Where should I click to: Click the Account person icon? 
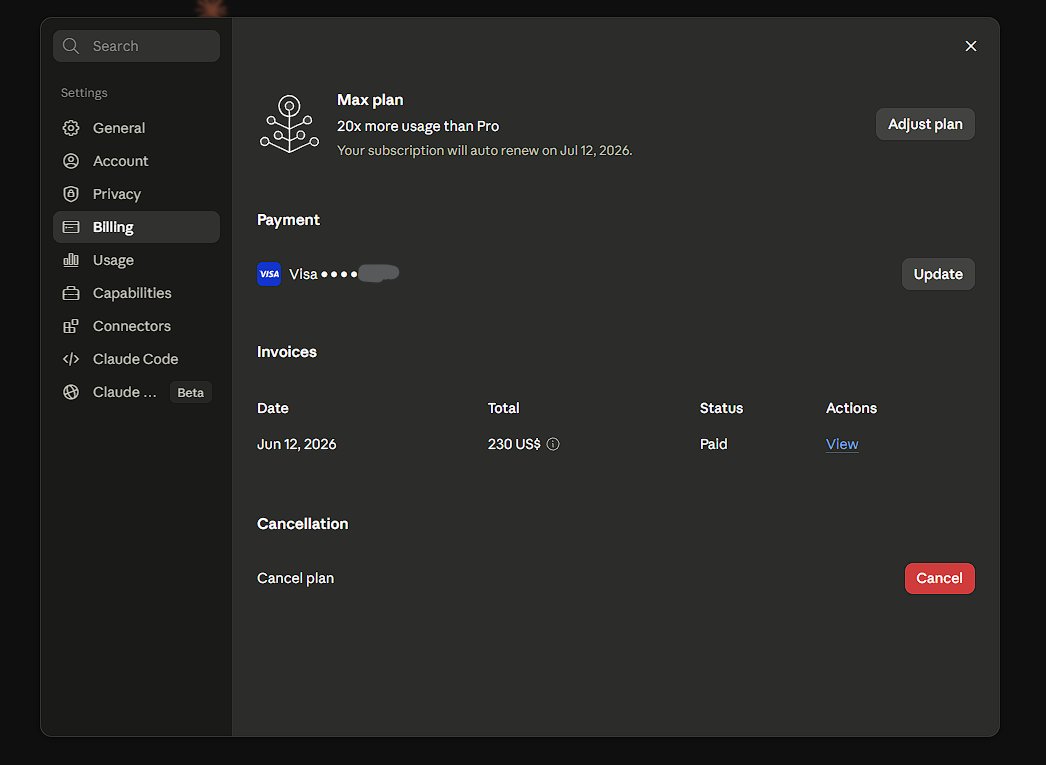pyautogui.click(x=71, y=161)
